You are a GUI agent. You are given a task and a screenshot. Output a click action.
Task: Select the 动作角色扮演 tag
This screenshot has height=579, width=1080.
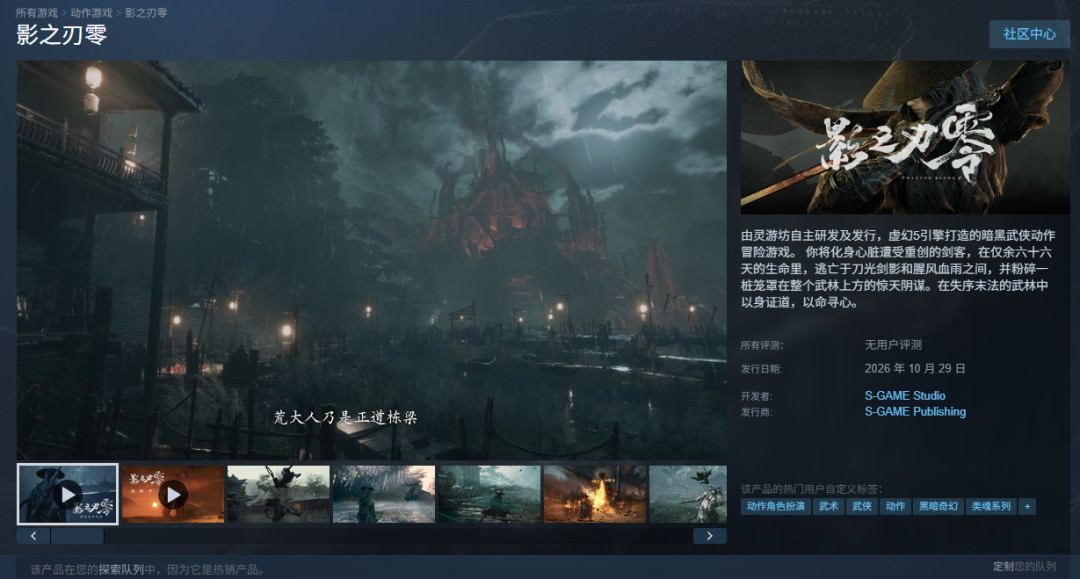point(776,507)
